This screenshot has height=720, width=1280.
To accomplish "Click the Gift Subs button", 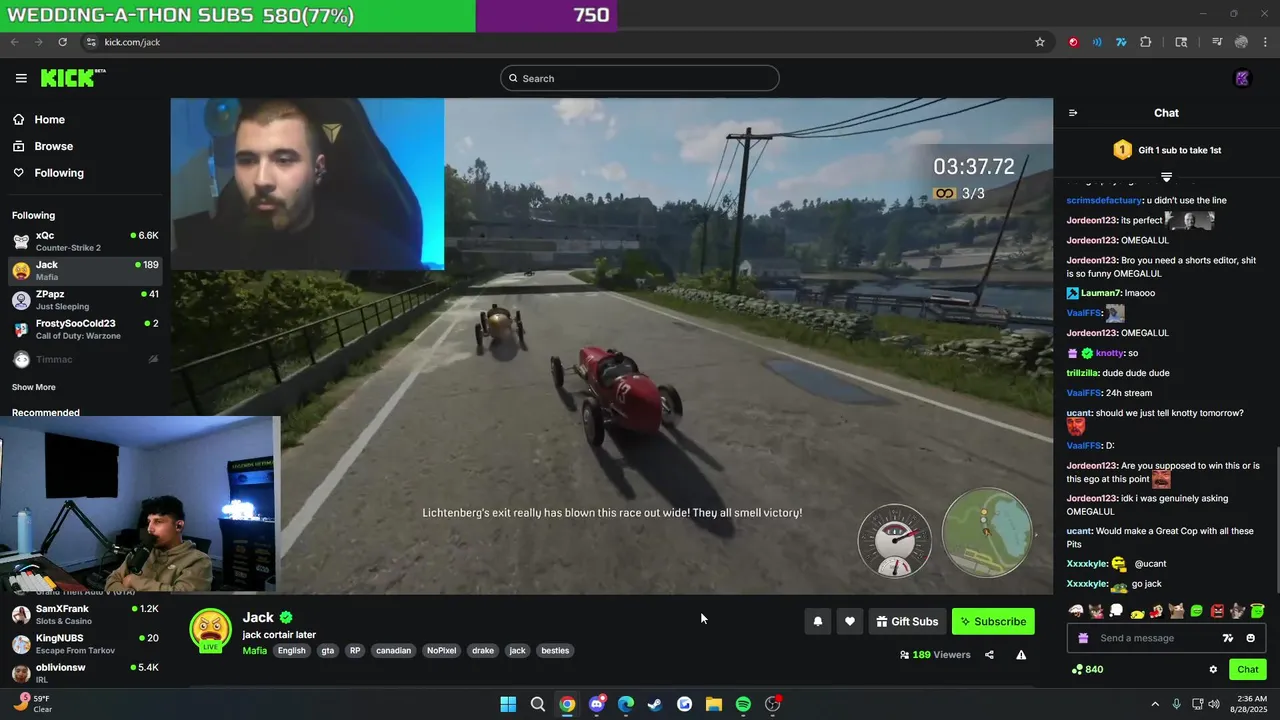I will click(x=907, y=621).
